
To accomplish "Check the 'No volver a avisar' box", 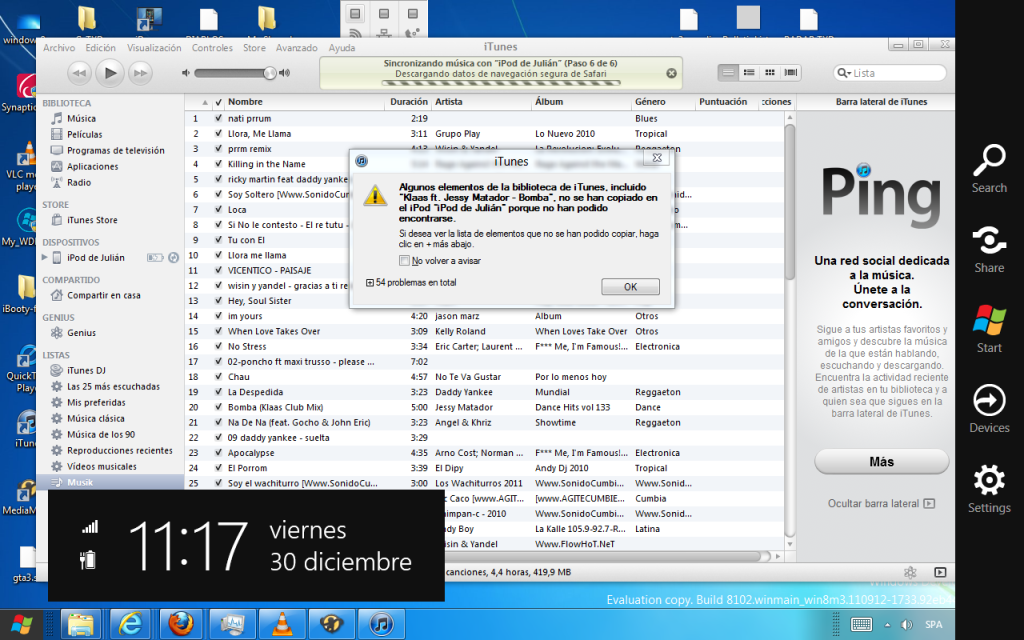I will pyautogui.click(x=405, y=261).
